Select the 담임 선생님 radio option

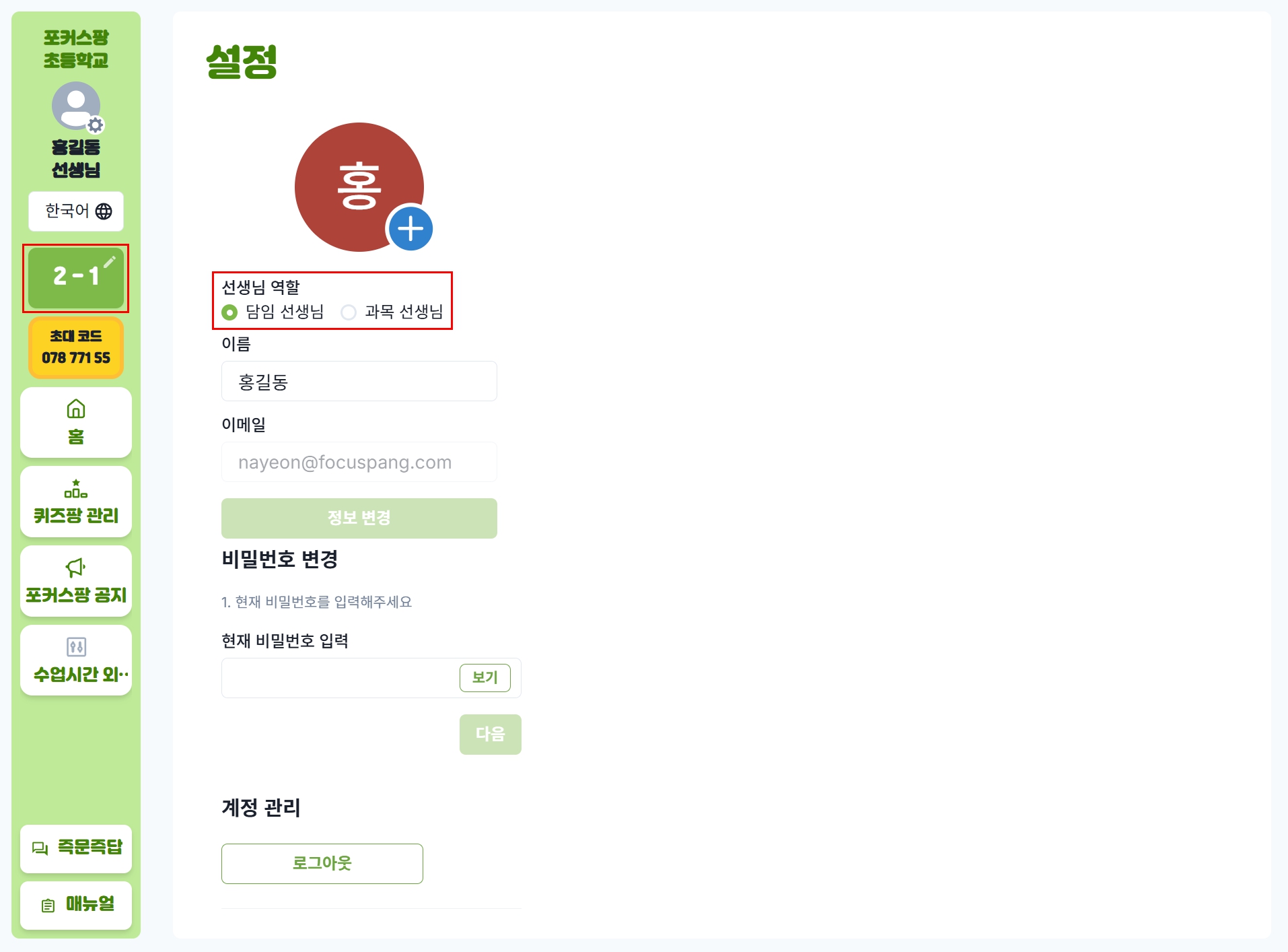229,312
